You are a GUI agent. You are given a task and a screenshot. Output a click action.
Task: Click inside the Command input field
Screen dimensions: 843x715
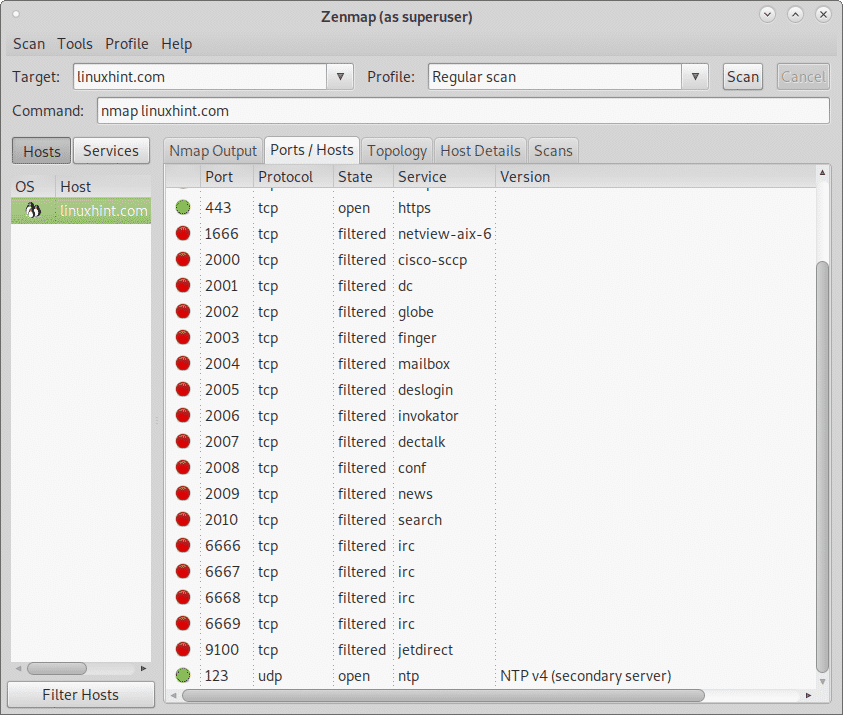pyautogui.click(x=463, y=111)
